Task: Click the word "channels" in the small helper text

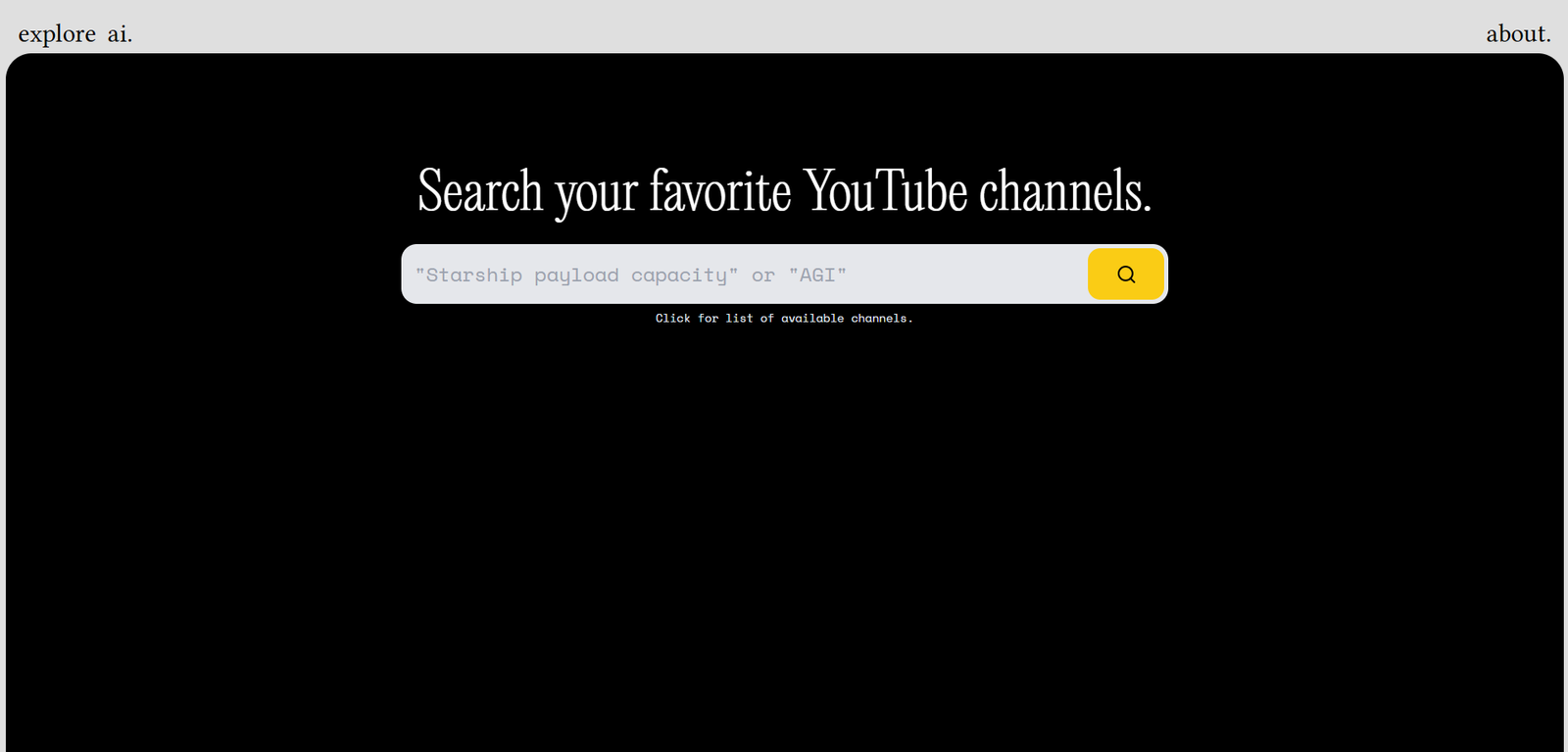Action: click(x=879, y=319)
